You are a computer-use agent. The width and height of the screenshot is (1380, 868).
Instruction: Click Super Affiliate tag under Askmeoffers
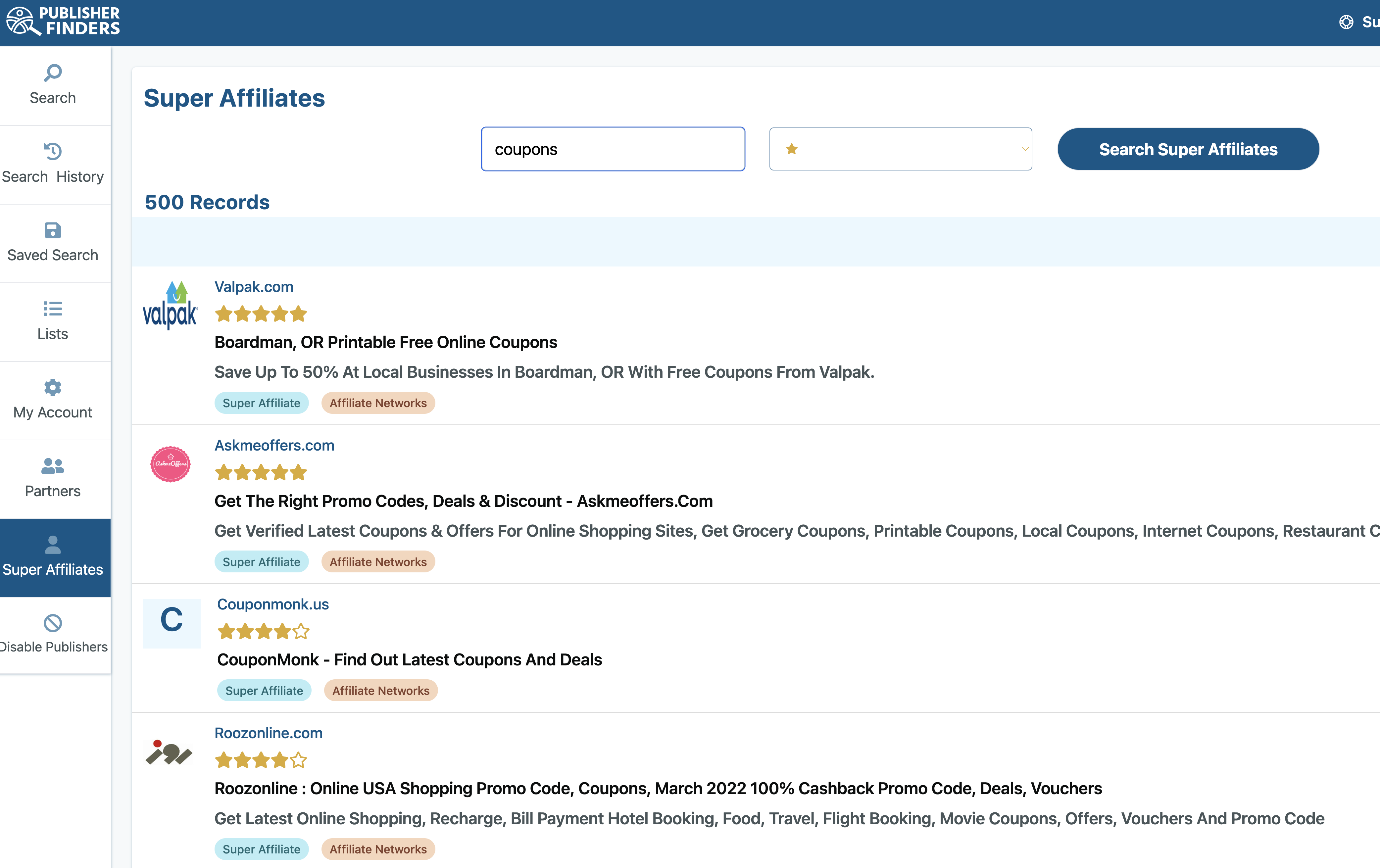click(x=261, y=561)
